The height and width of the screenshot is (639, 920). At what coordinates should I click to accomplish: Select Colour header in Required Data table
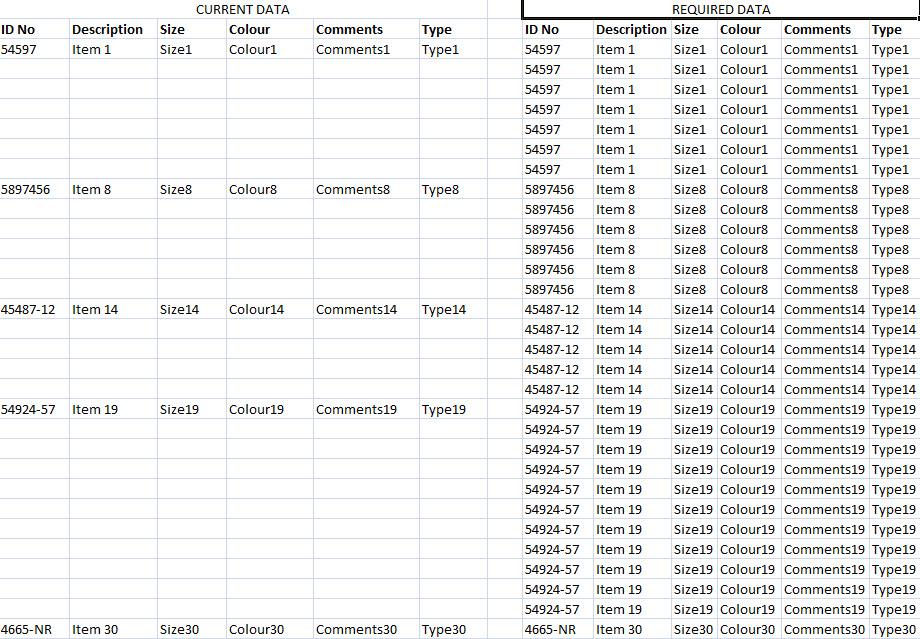pos(740,29)
